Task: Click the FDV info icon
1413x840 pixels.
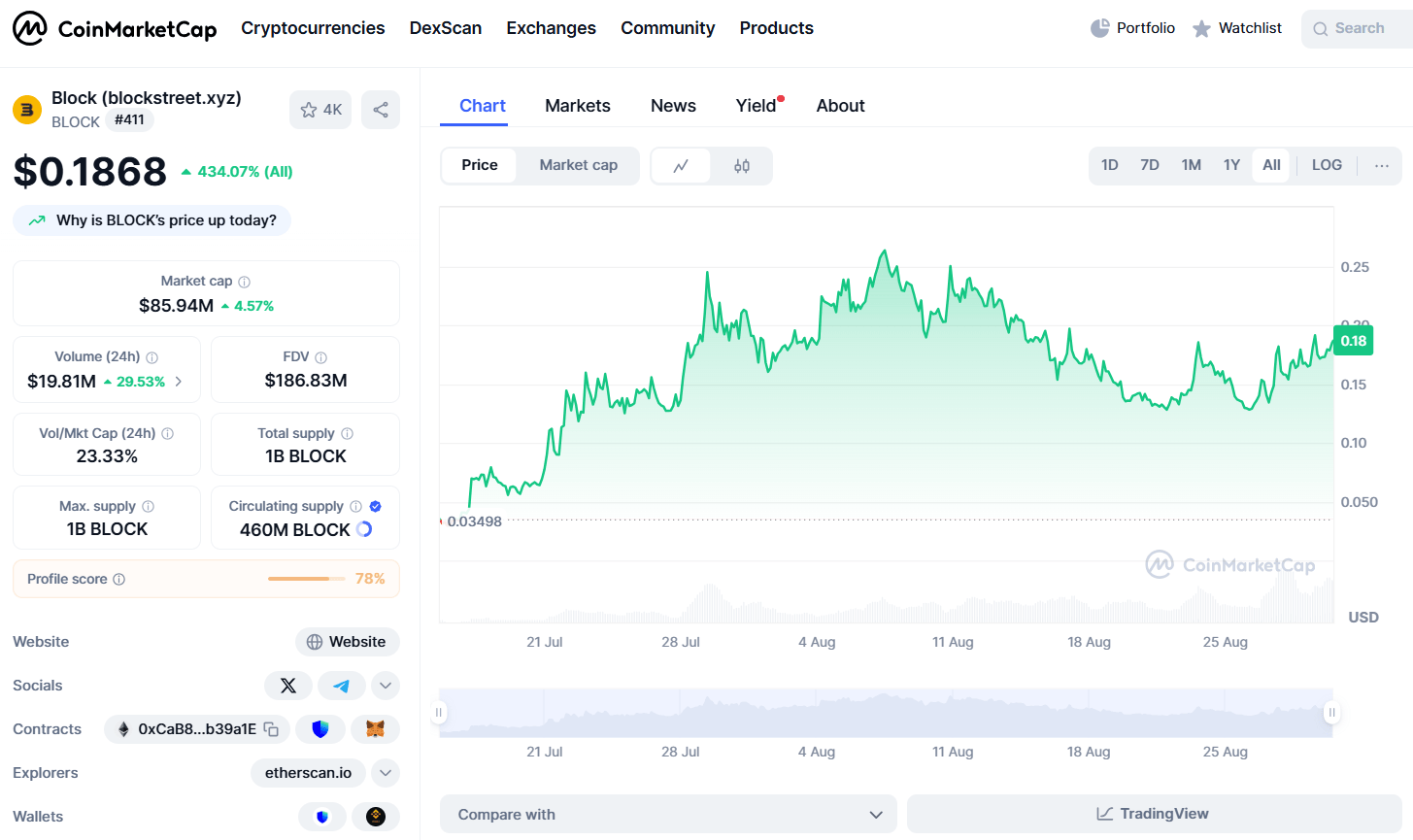Action: [x=321, y=357]
